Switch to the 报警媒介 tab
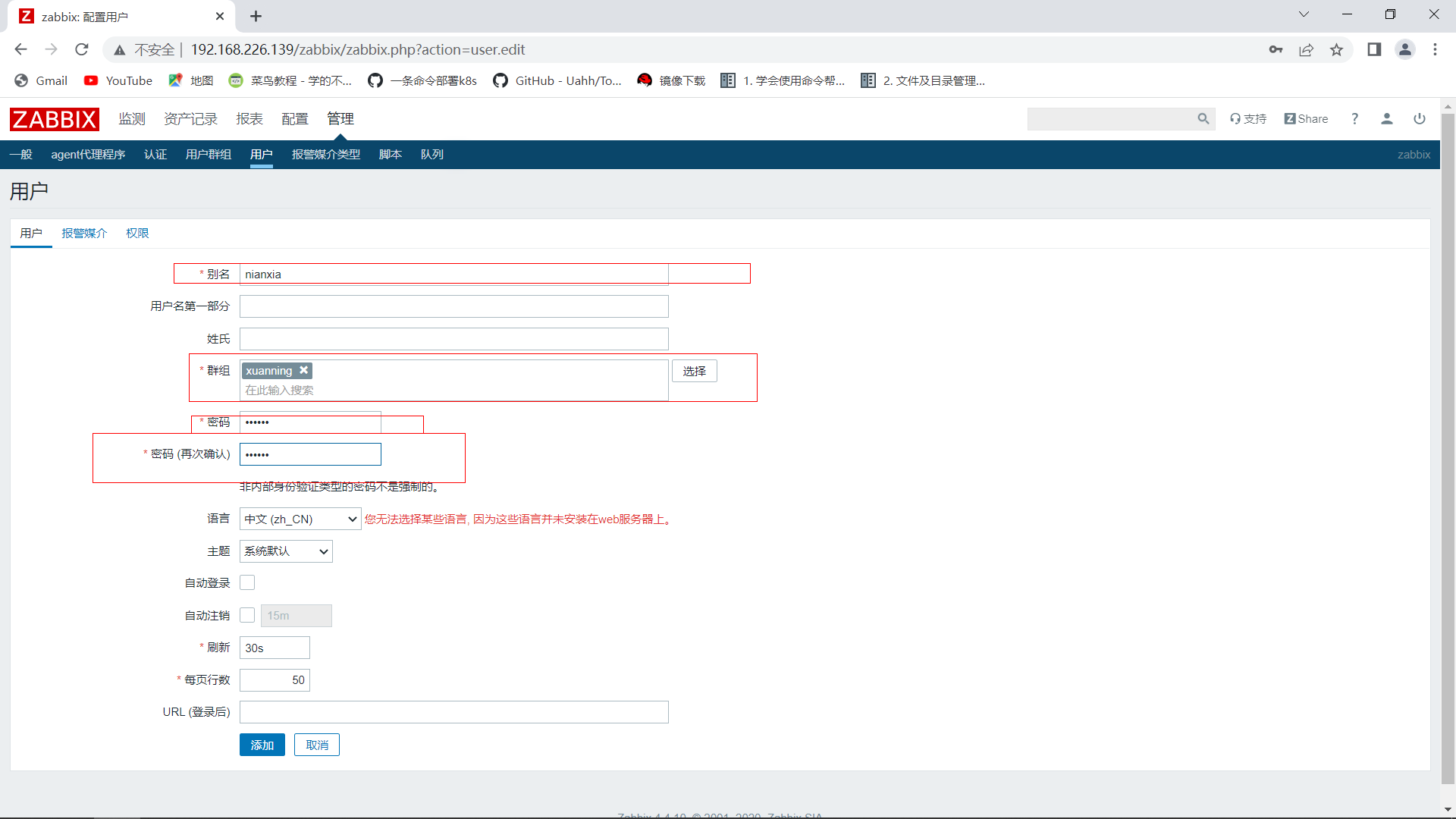Image resolution: width=1456 pixels, height=819 pixels. pyautogui.click(x=84, y=234)
